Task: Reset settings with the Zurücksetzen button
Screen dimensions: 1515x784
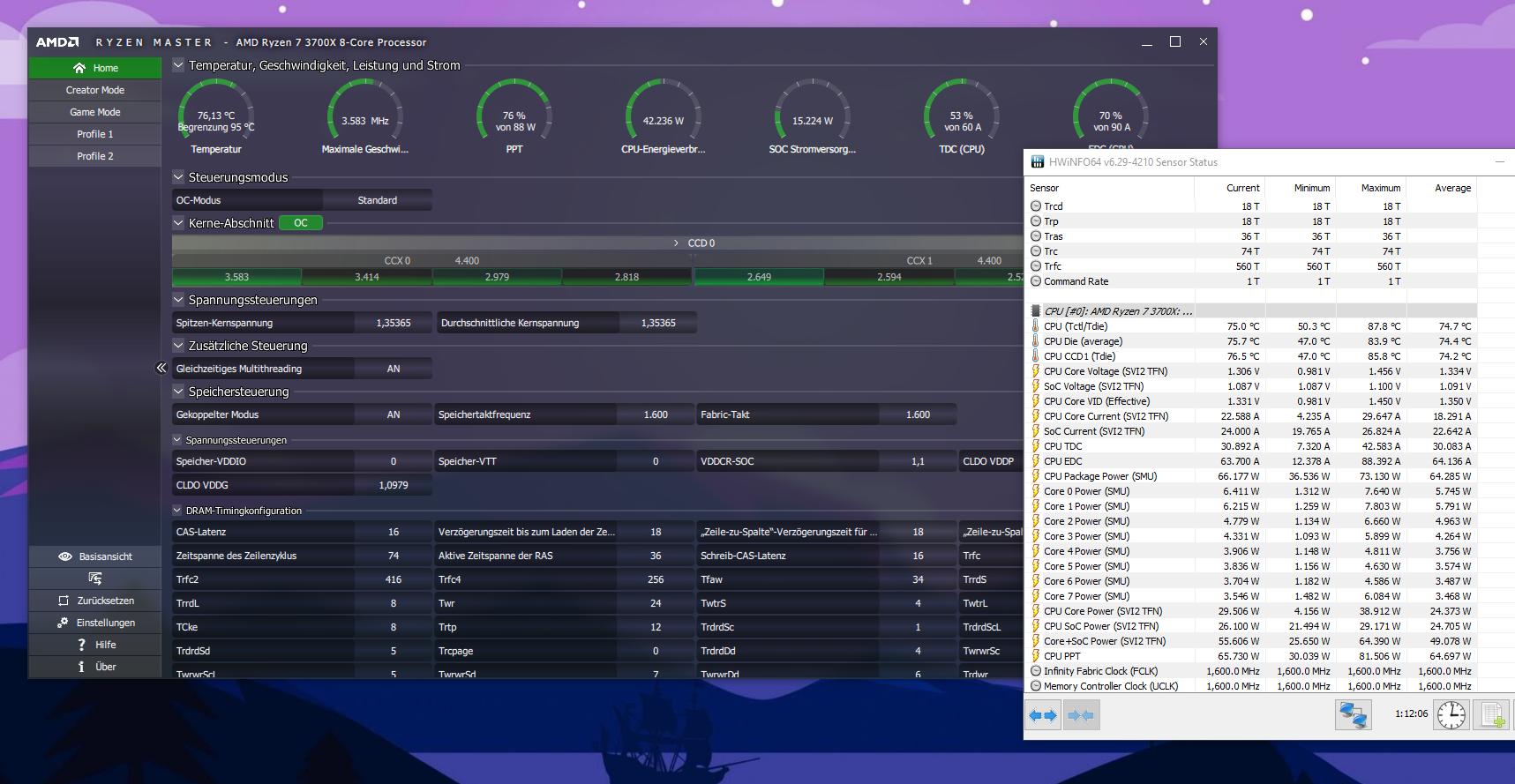Action: pyautogui.click(x=95, y=601)
